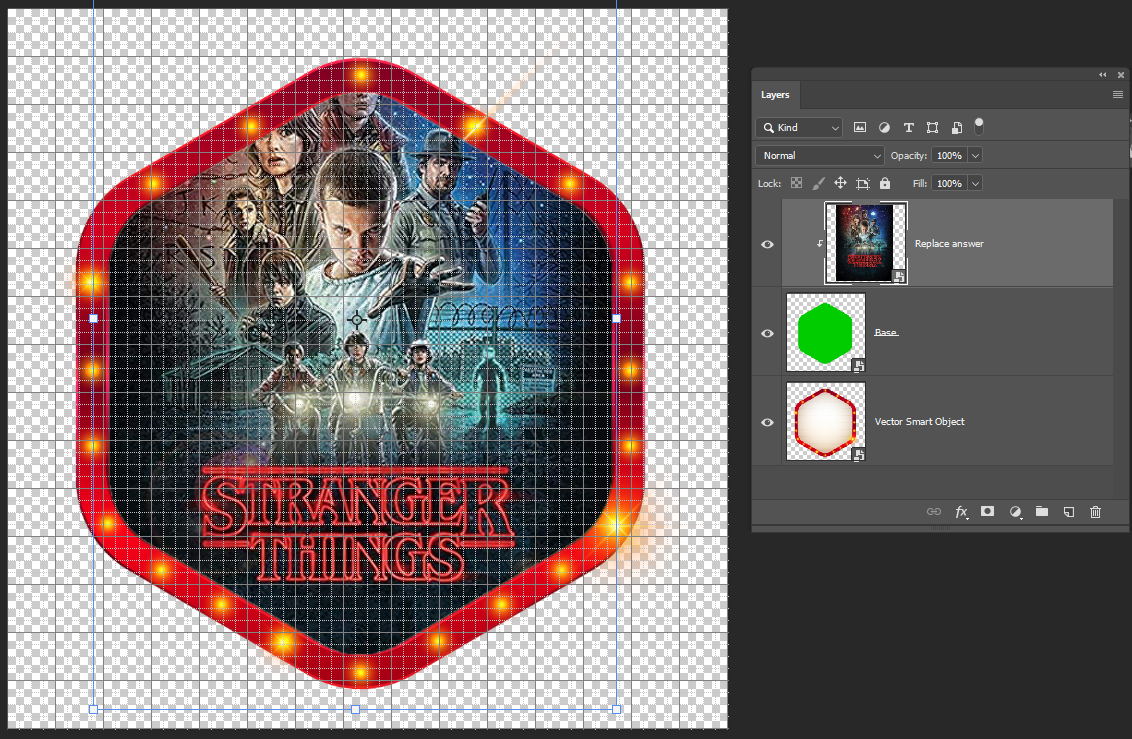Open the Normal blend mode dropdown
Screen dimensions: 1132x739
click(x=821, y=156)
